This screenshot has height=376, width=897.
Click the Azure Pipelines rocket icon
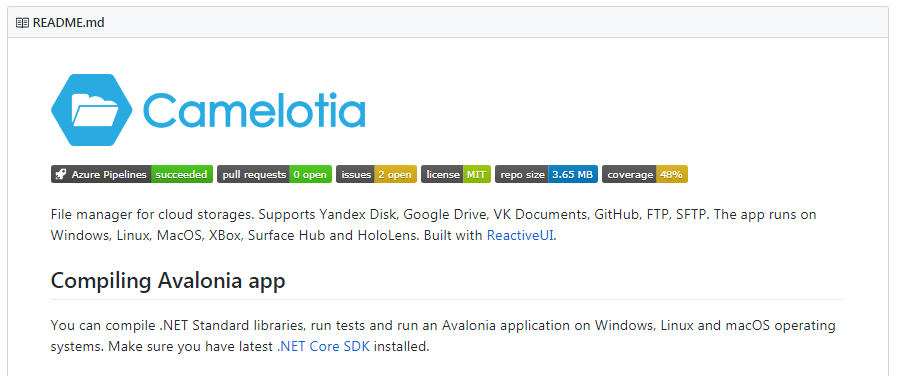click(x=61, y=175)
